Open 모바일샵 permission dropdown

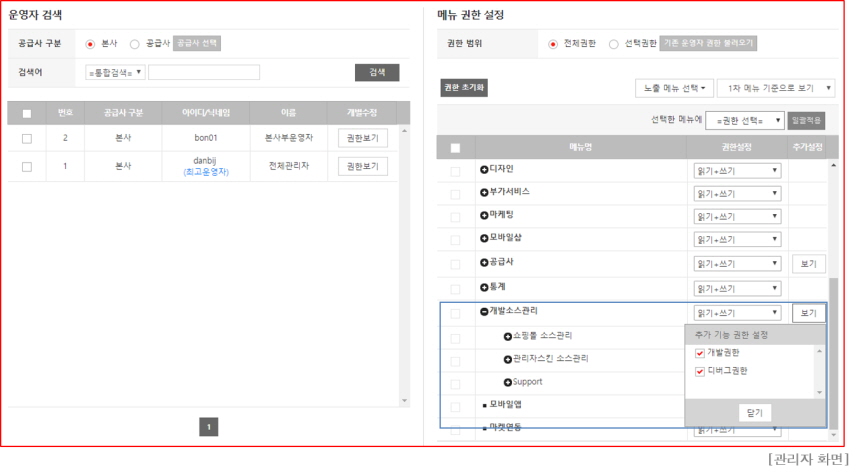737,240
